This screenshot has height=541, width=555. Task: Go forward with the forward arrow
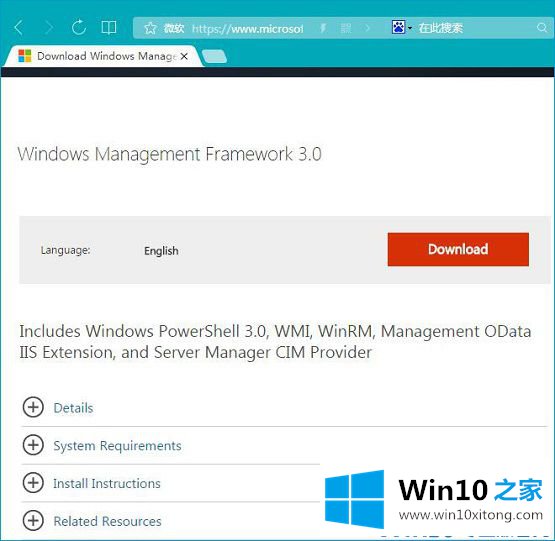click(x=49, y=28)
